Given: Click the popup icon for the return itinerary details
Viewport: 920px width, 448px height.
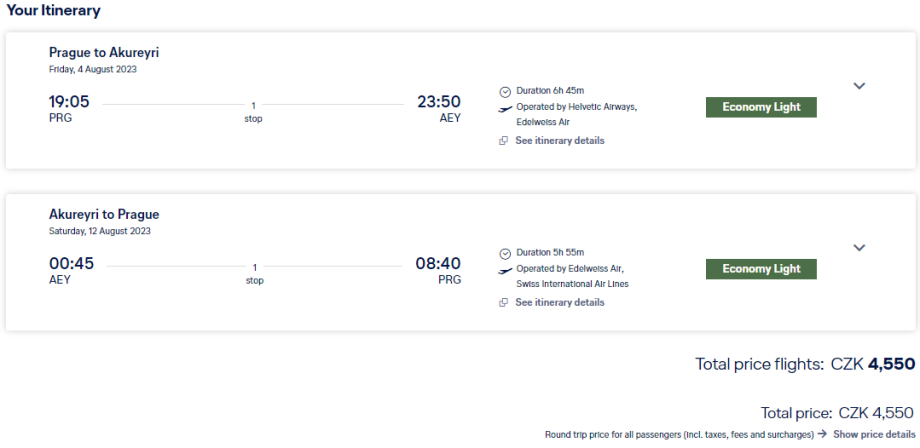Looking at the screenshot, I should (x=504, y=303).
